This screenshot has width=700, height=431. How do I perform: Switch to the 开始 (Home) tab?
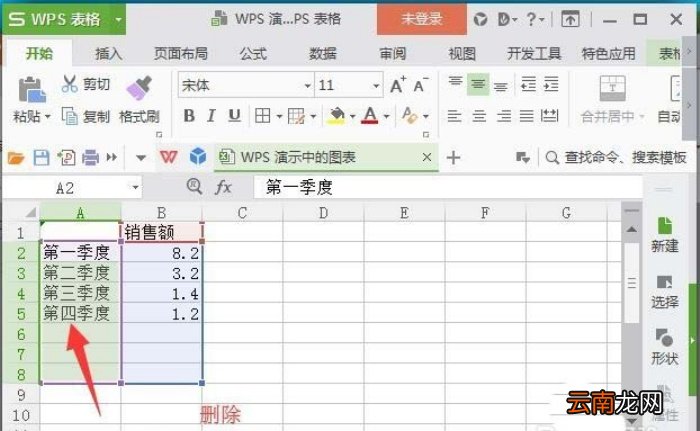pyautogui.click(x=39, y=54)
